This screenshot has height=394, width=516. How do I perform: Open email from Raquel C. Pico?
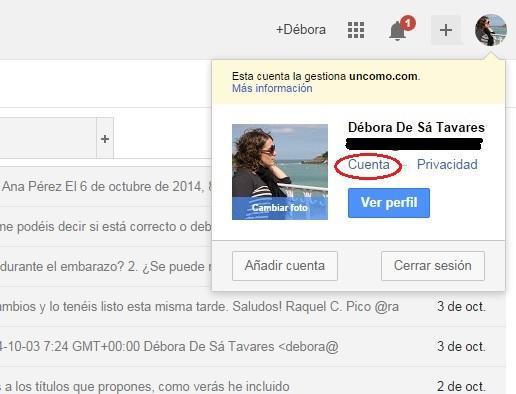pyautogui.click(x=253, y=306)
